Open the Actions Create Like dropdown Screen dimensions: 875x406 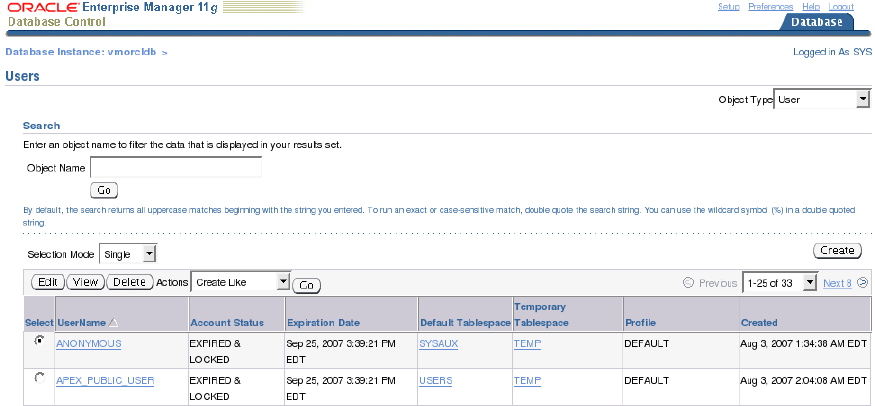pos(241,282)
